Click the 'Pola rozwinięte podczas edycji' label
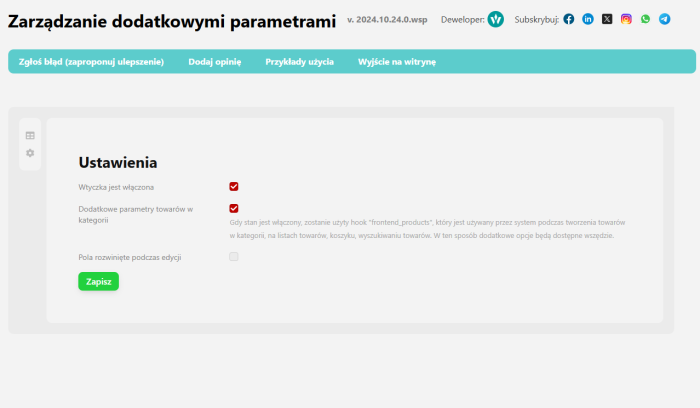Screen dimensions: 700x408 tap(130, 257)
